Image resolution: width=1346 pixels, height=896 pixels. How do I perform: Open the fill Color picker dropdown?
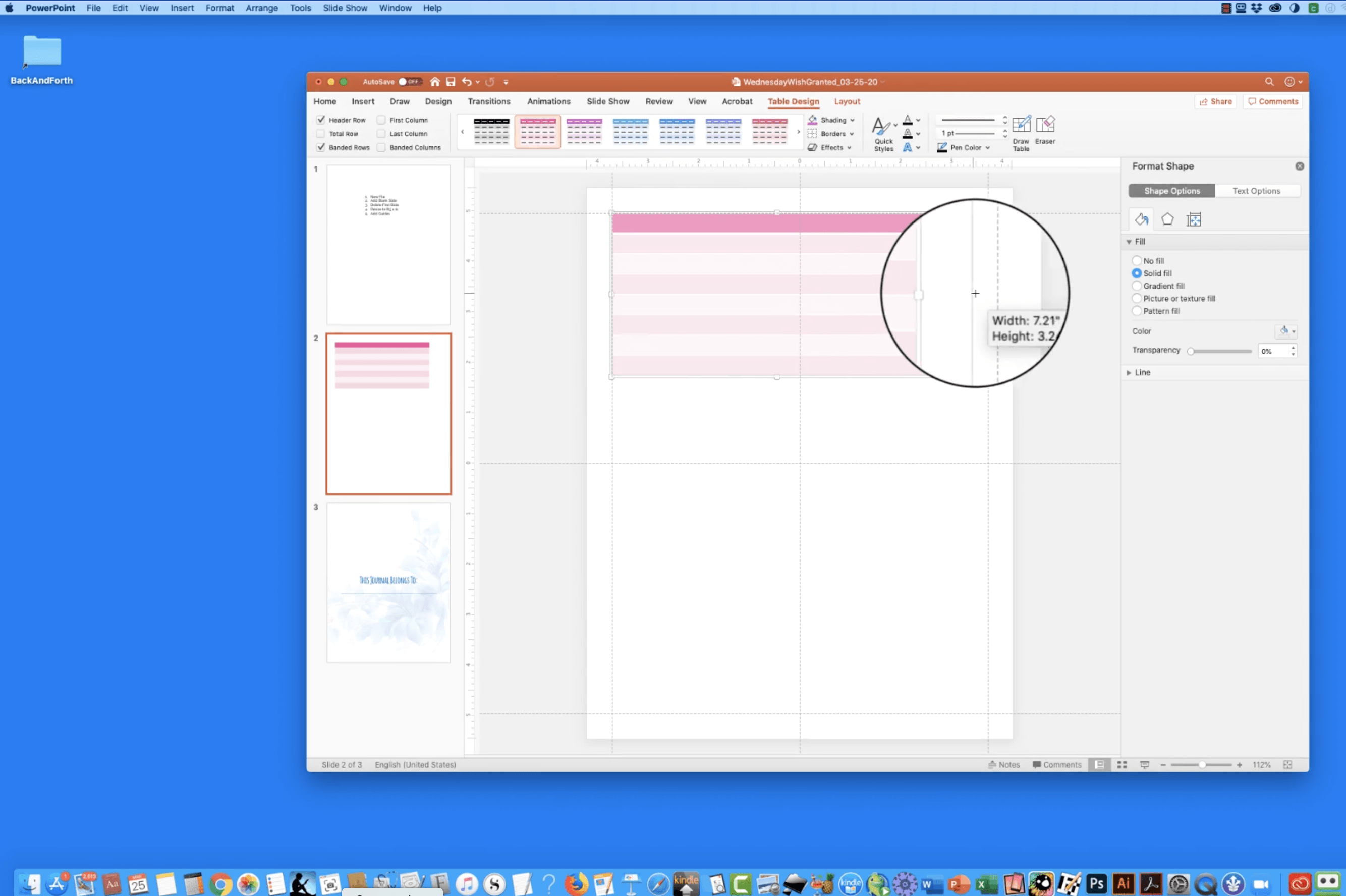1286,331
